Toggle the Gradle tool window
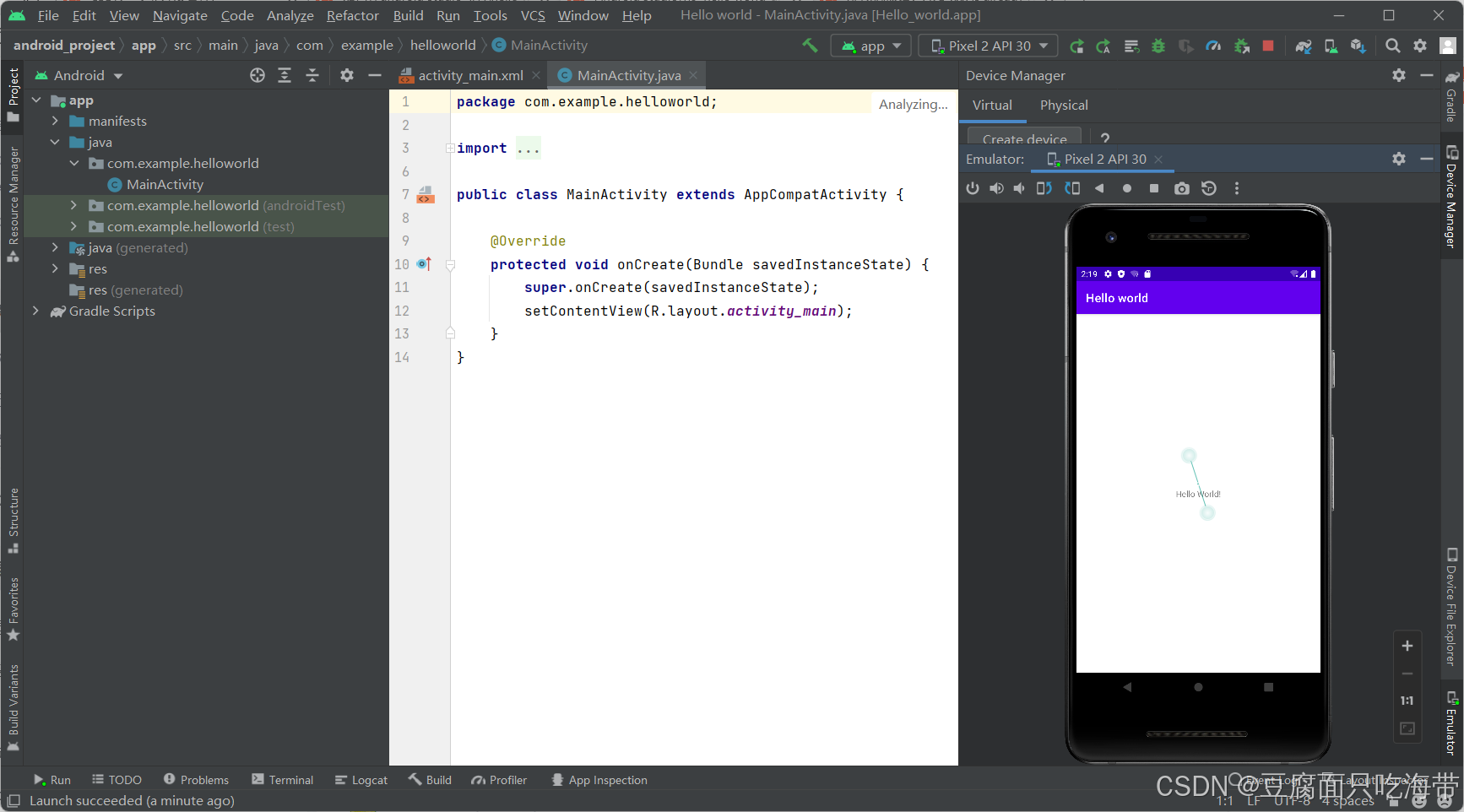This screenshot has width=1464, height=812. point(1451,96)
